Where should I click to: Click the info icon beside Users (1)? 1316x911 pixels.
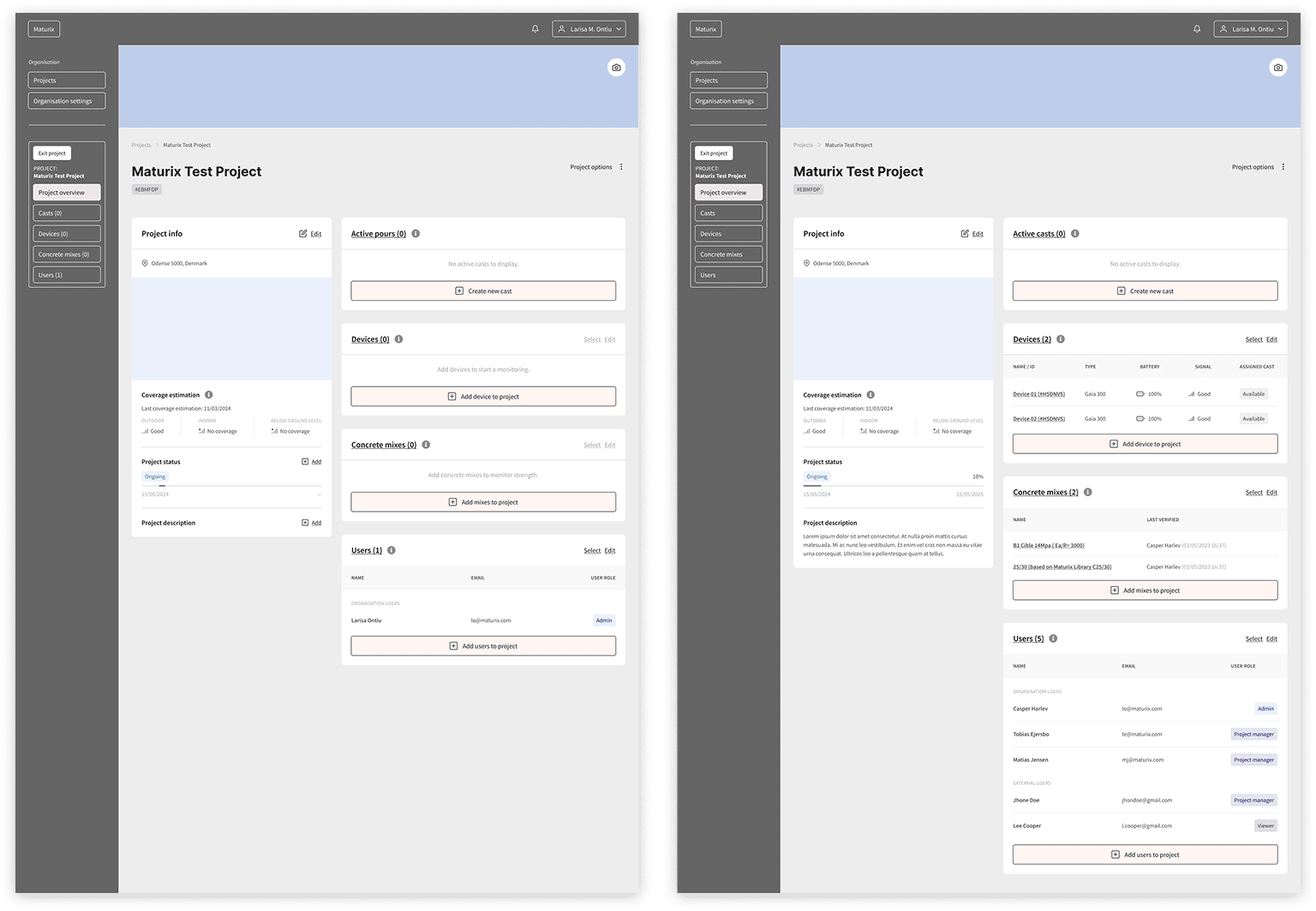(392, 550)
